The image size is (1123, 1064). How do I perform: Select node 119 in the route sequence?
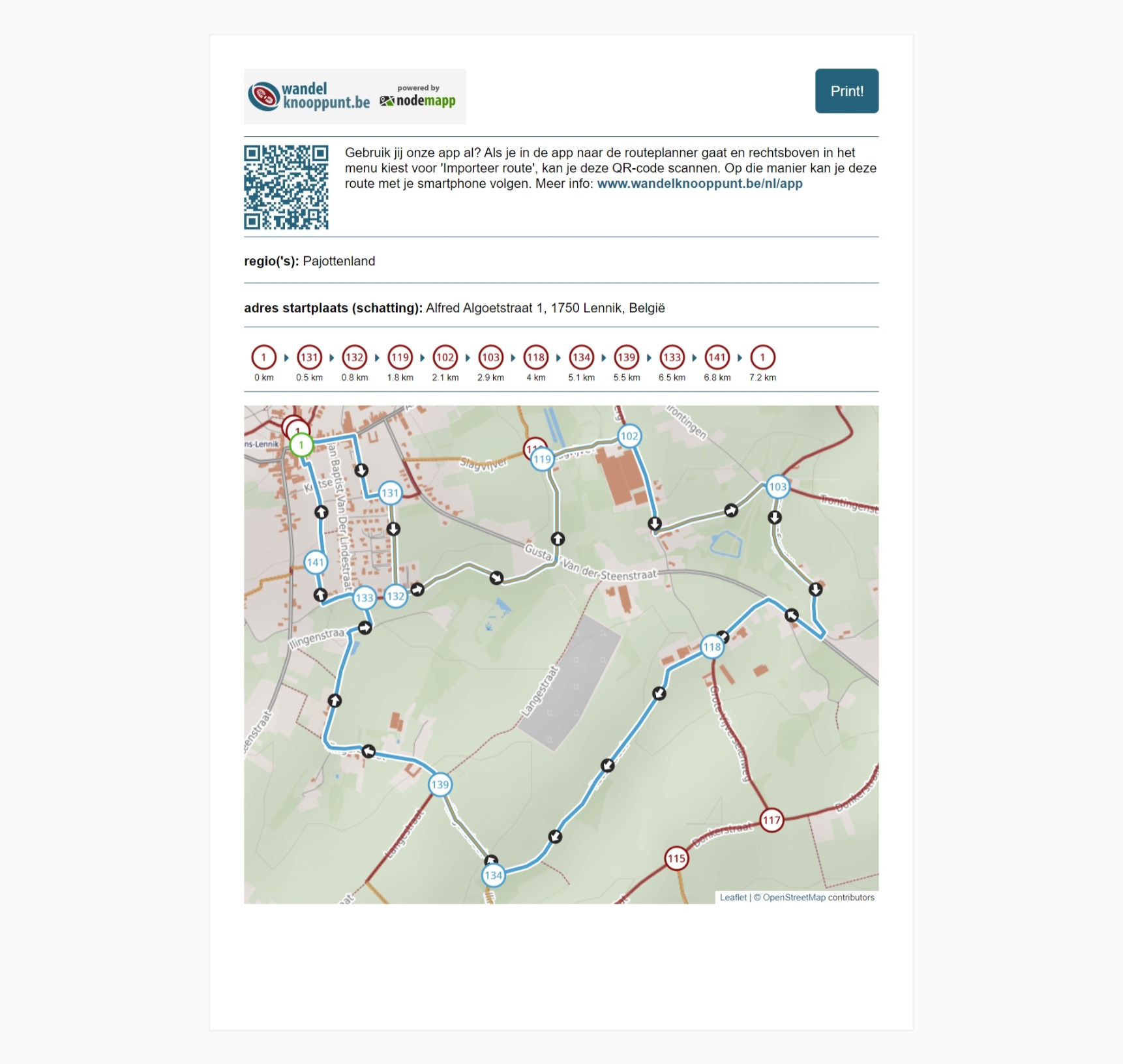coord(400,357)
